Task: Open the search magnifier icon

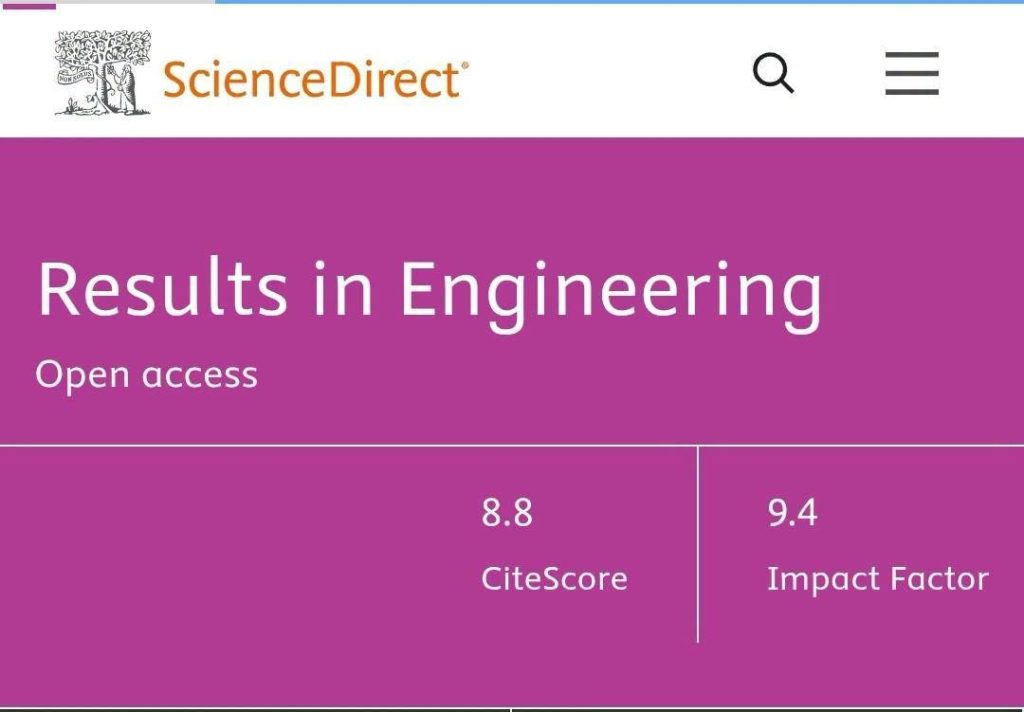Action: [x=773, y=73]
